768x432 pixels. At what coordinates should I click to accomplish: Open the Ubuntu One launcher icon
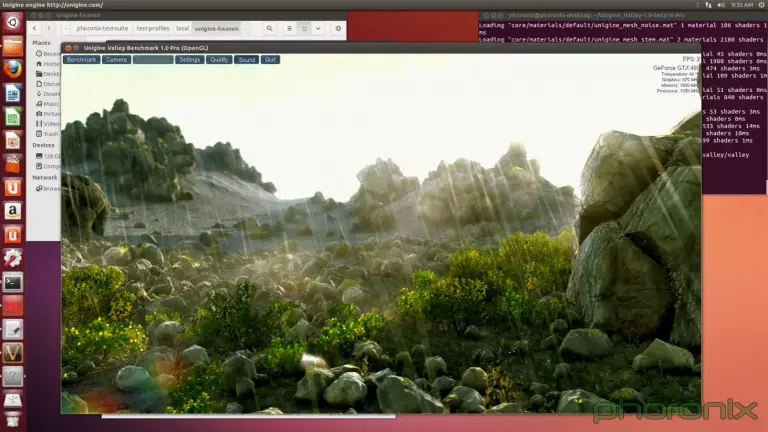point(13,188)
